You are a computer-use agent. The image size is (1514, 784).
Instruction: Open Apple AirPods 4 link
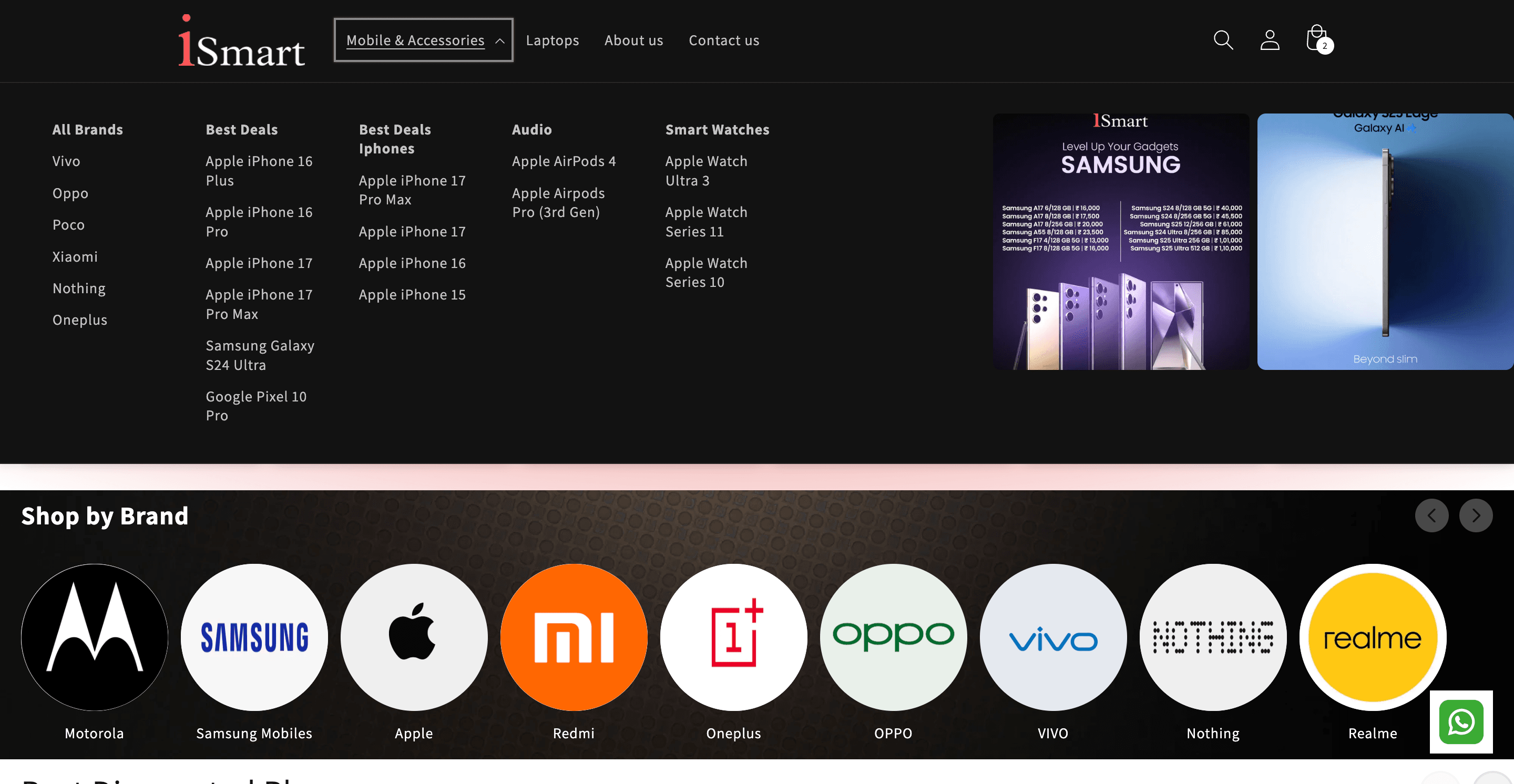tap(563, 161)
